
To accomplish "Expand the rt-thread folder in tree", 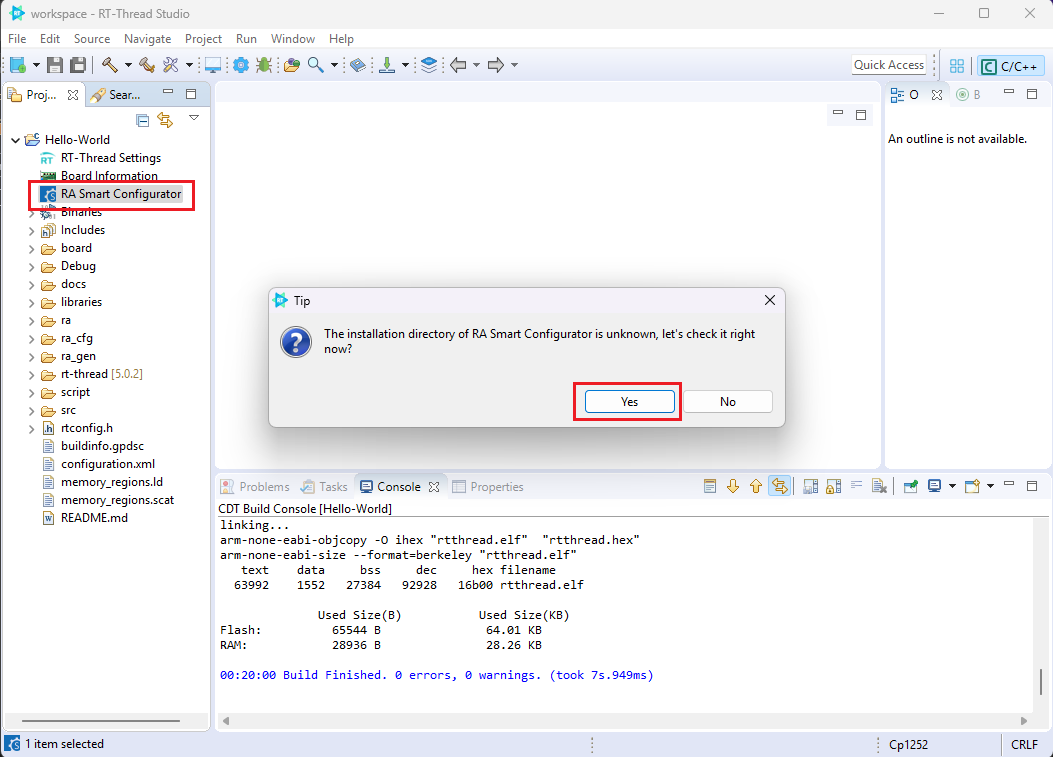I will click(x=32, y=374).
